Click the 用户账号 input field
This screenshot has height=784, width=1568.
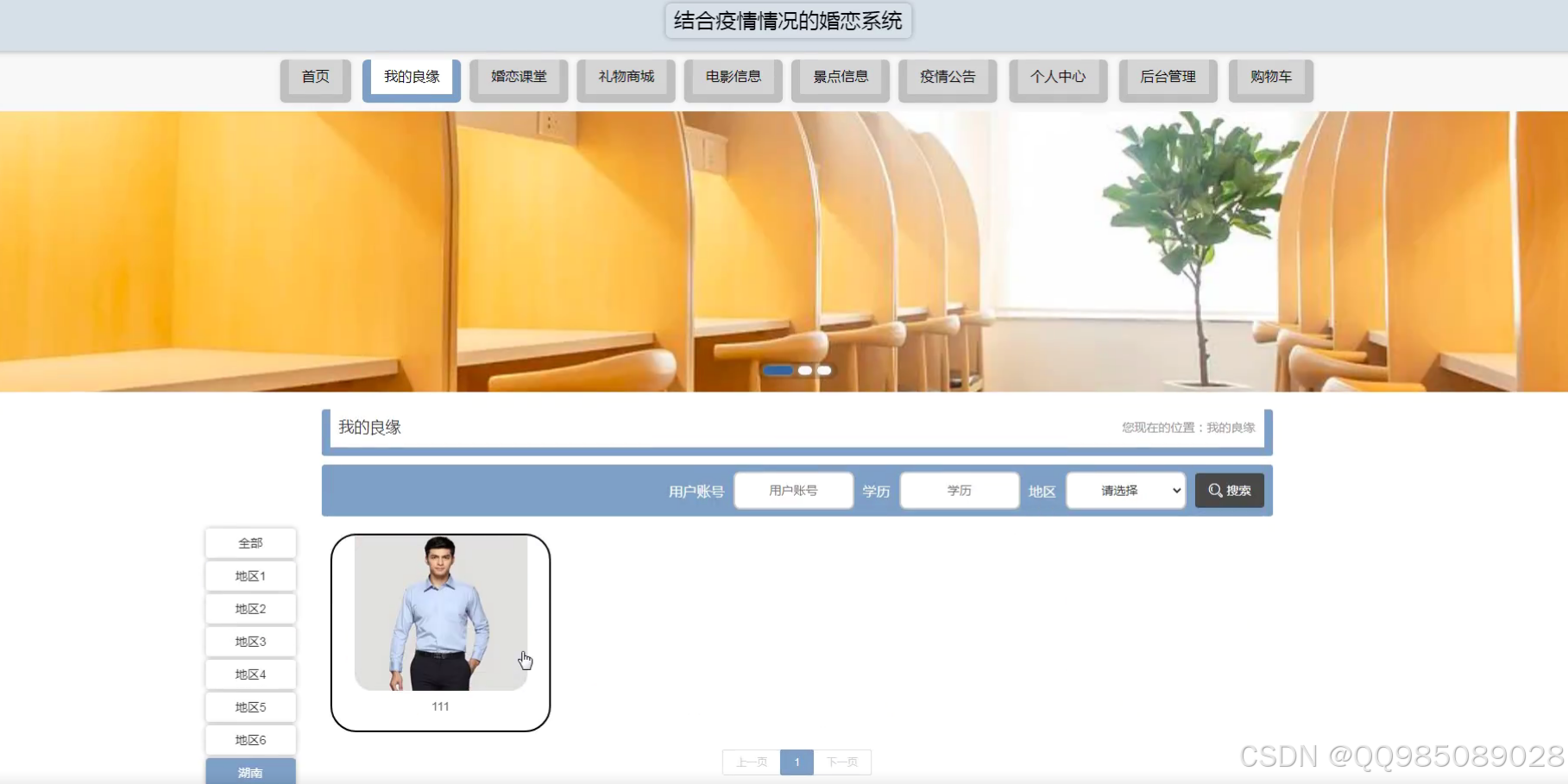pyautogui.click(x=792, y=490)
